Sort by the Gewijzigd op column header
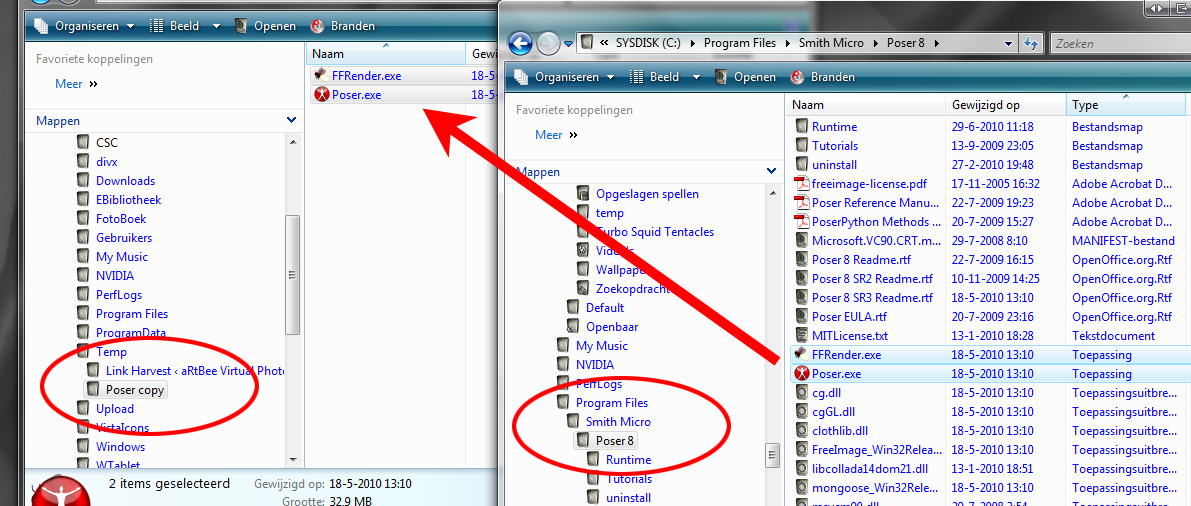This screenshot has width=1191, height=506. (1004, 105)
